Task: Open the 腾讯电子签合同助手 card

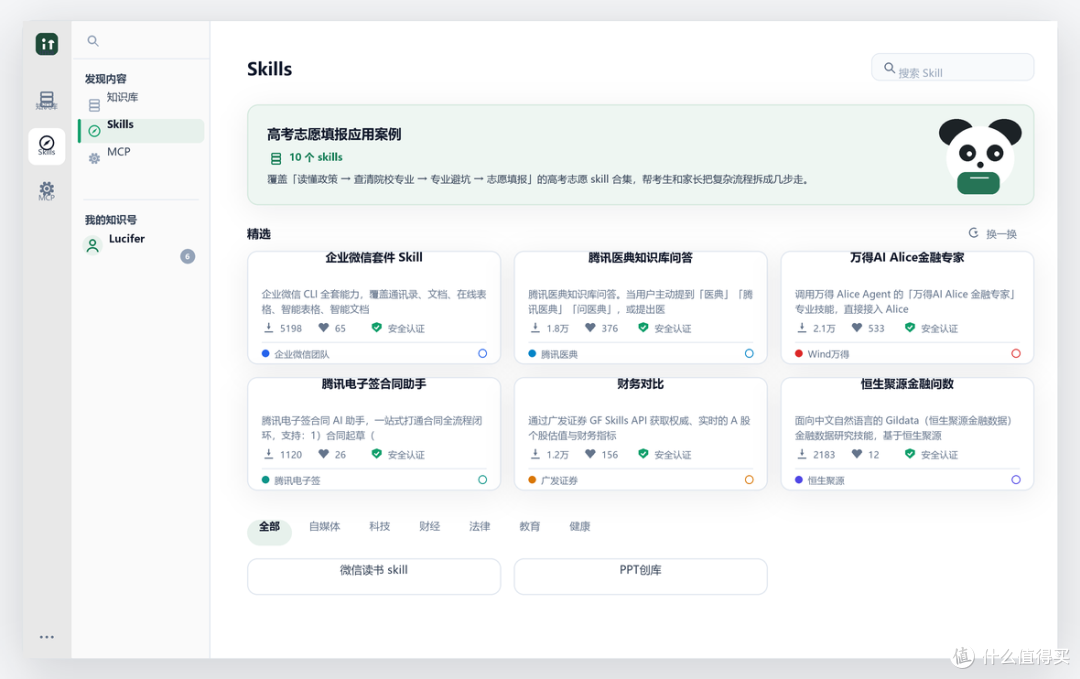Action: [x=374, y=434]
